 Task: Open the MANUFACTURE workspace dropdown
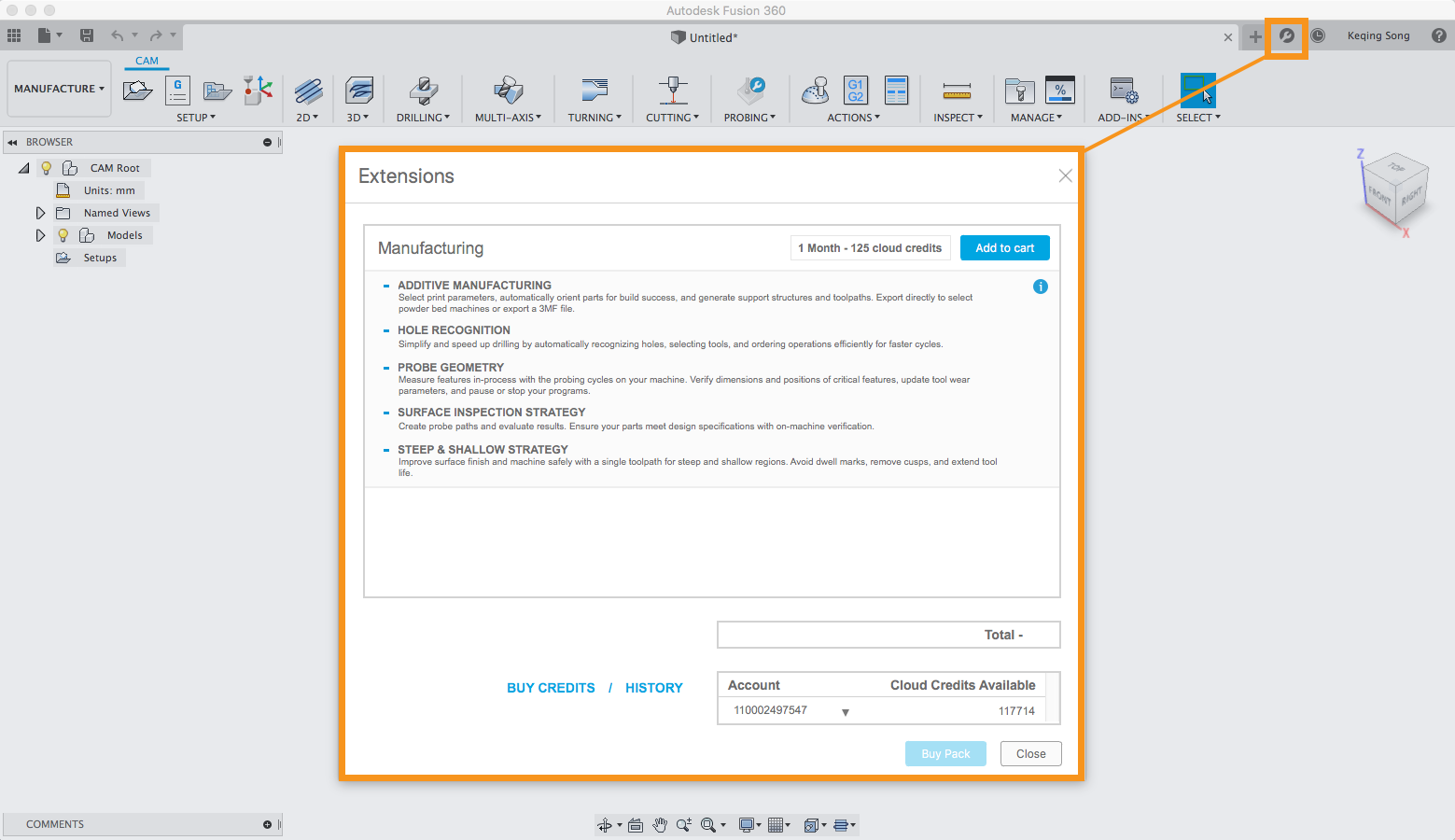pos(59,89)
